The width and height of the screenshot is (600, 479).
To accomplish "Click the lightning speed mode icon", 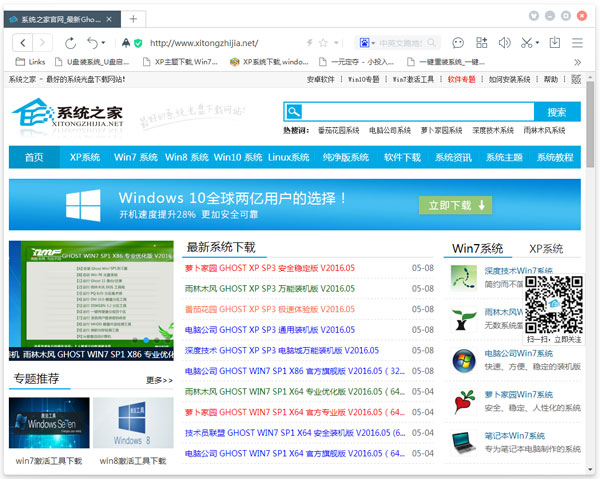I will [310, 43].
